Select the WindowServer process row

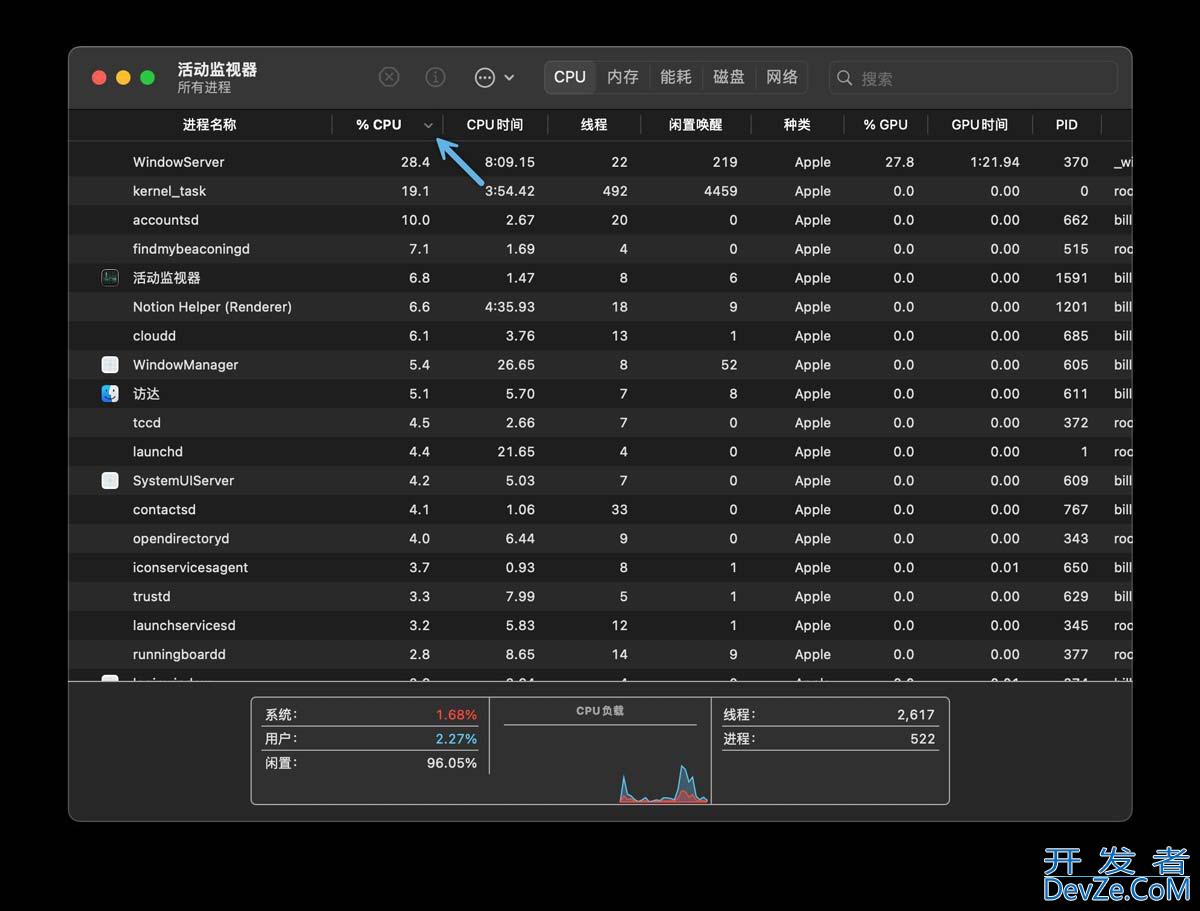click(x=600, y=162)
